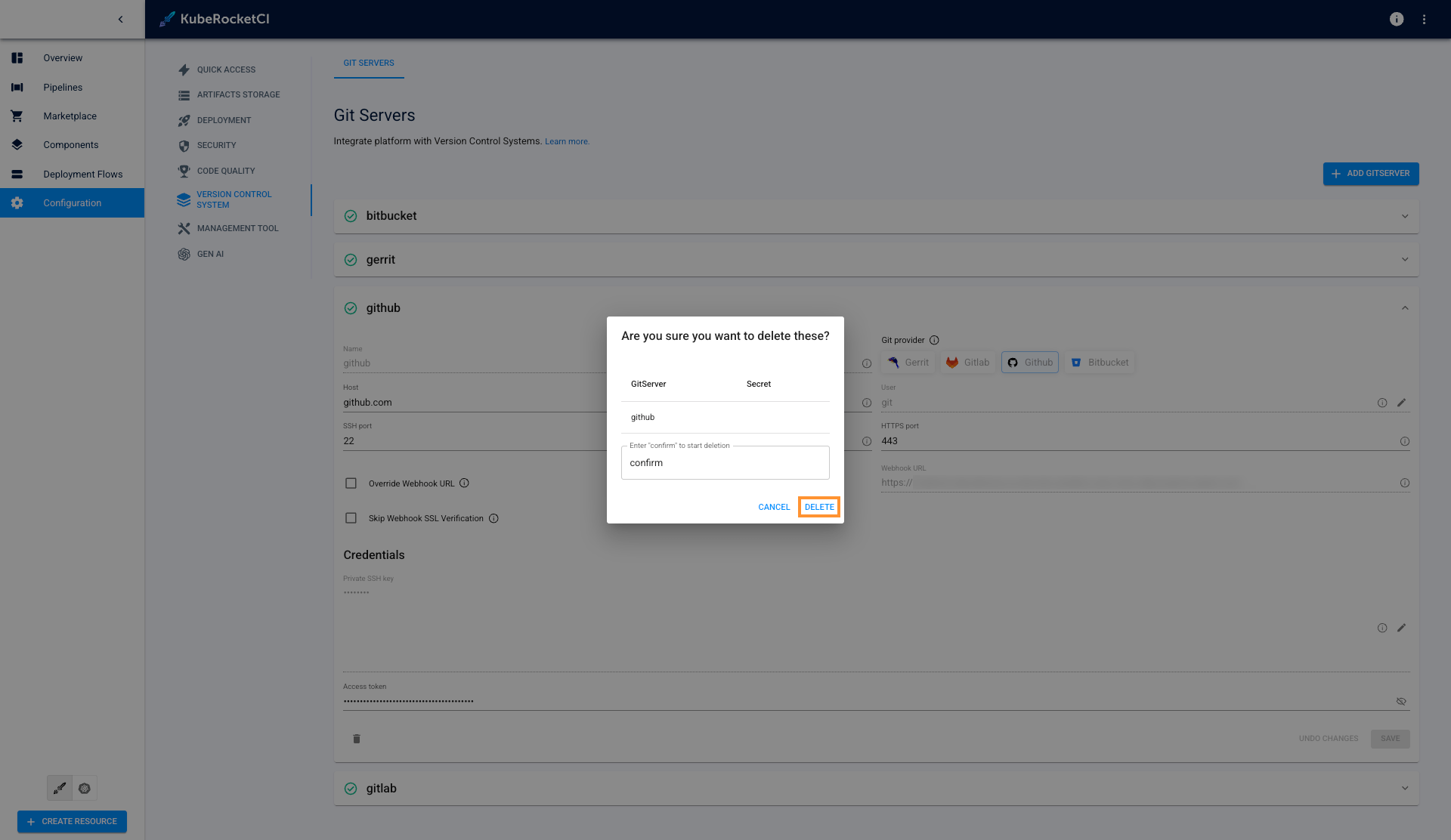1451x840 pixels.
Task: Click the trash delete icon under credentials
Action: [357, 739]
